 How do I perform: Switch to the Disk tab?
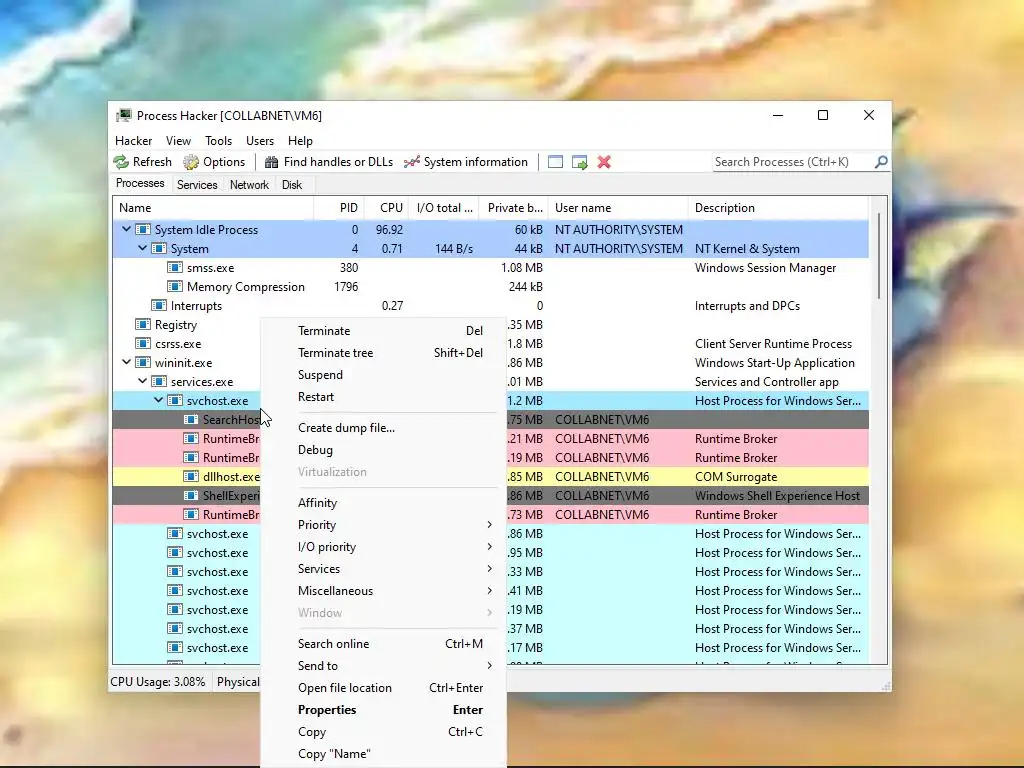(292, 185)
